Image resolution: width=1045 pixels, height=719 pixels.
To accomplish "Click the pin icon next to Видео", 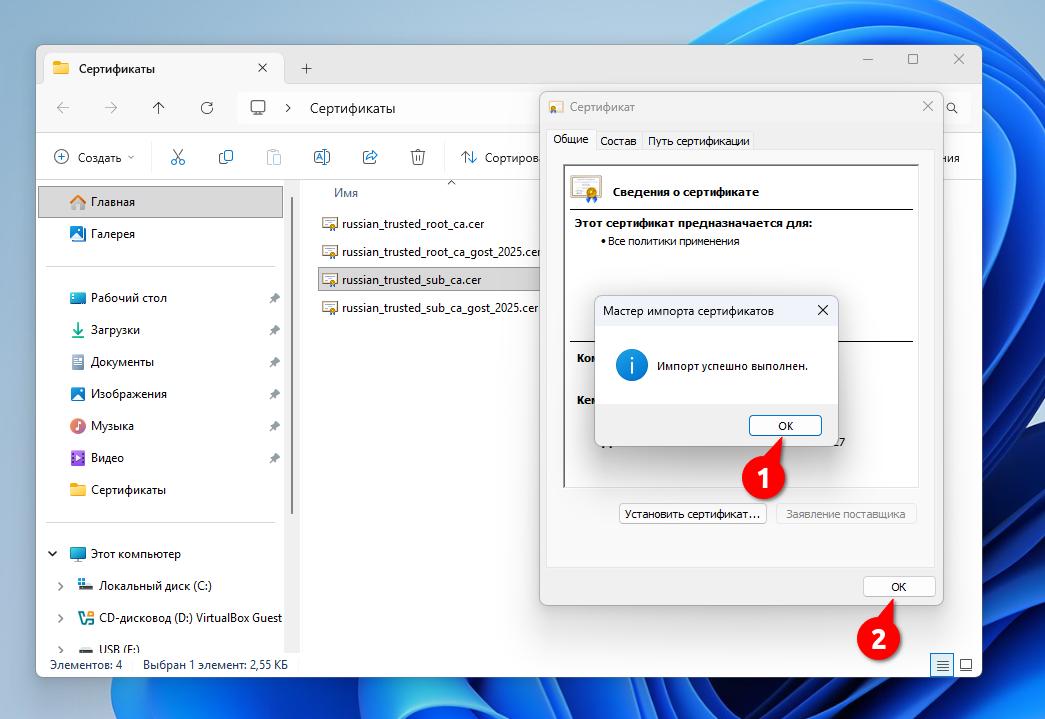I will (274, 458).
